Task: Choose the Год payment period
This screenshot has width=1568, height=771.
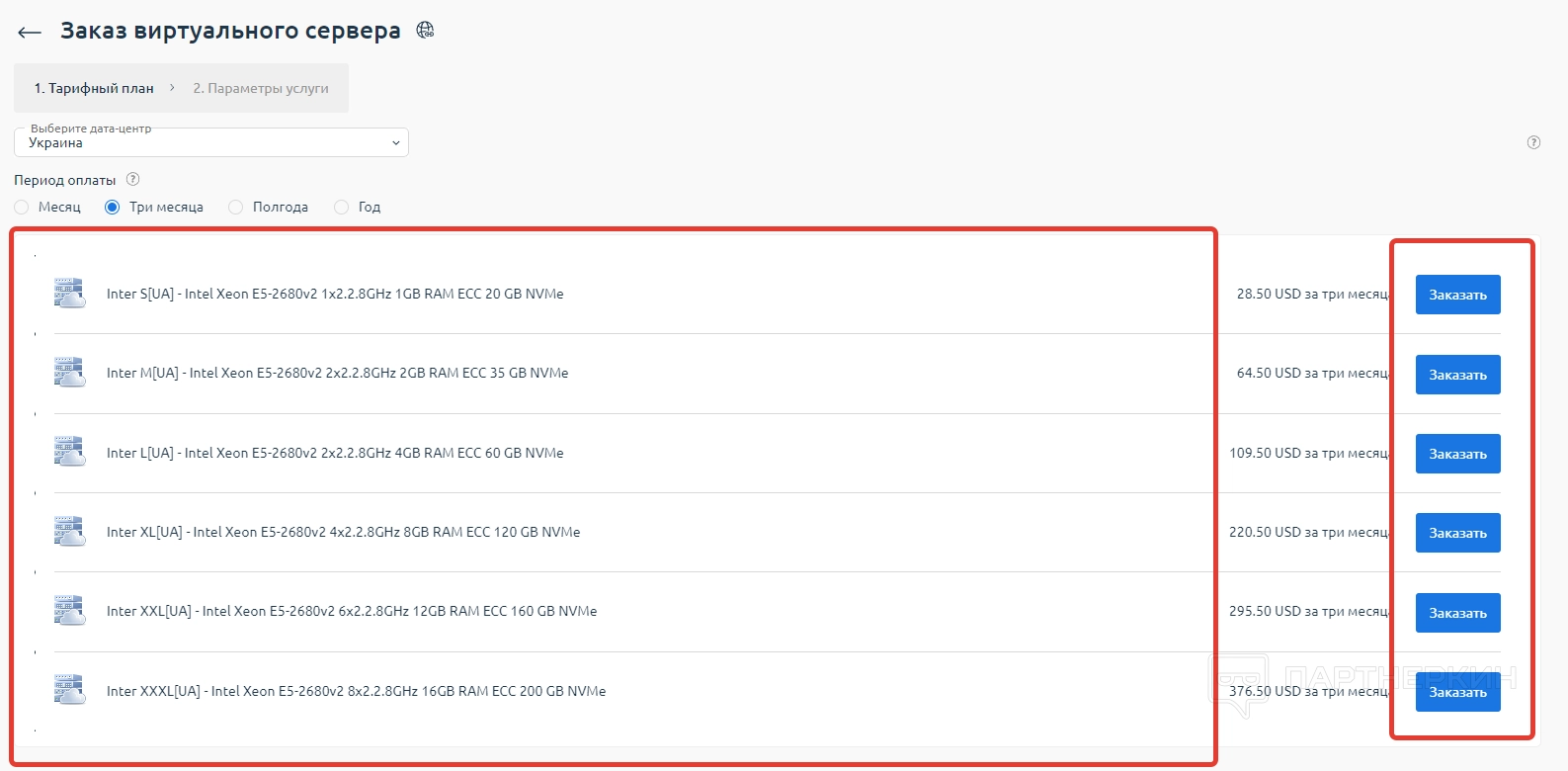Action: click(342, 208)
